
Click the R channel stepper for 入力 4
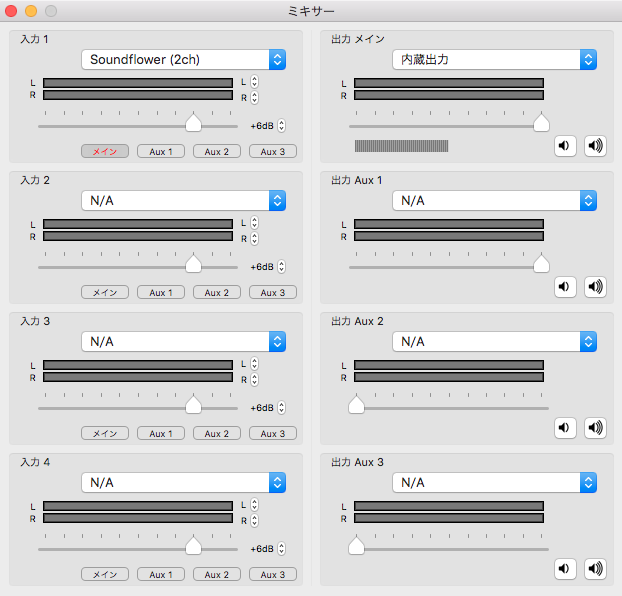pyautogui.click(x=255, y=520)
